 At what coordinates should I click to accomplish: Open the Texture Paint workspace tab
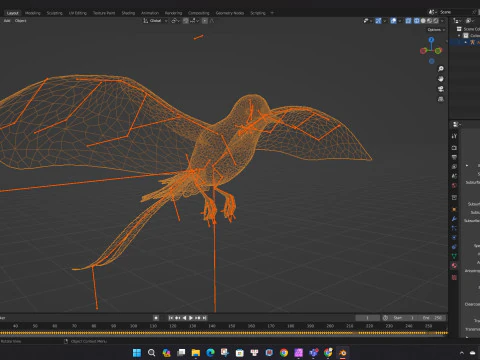[104, 13]
